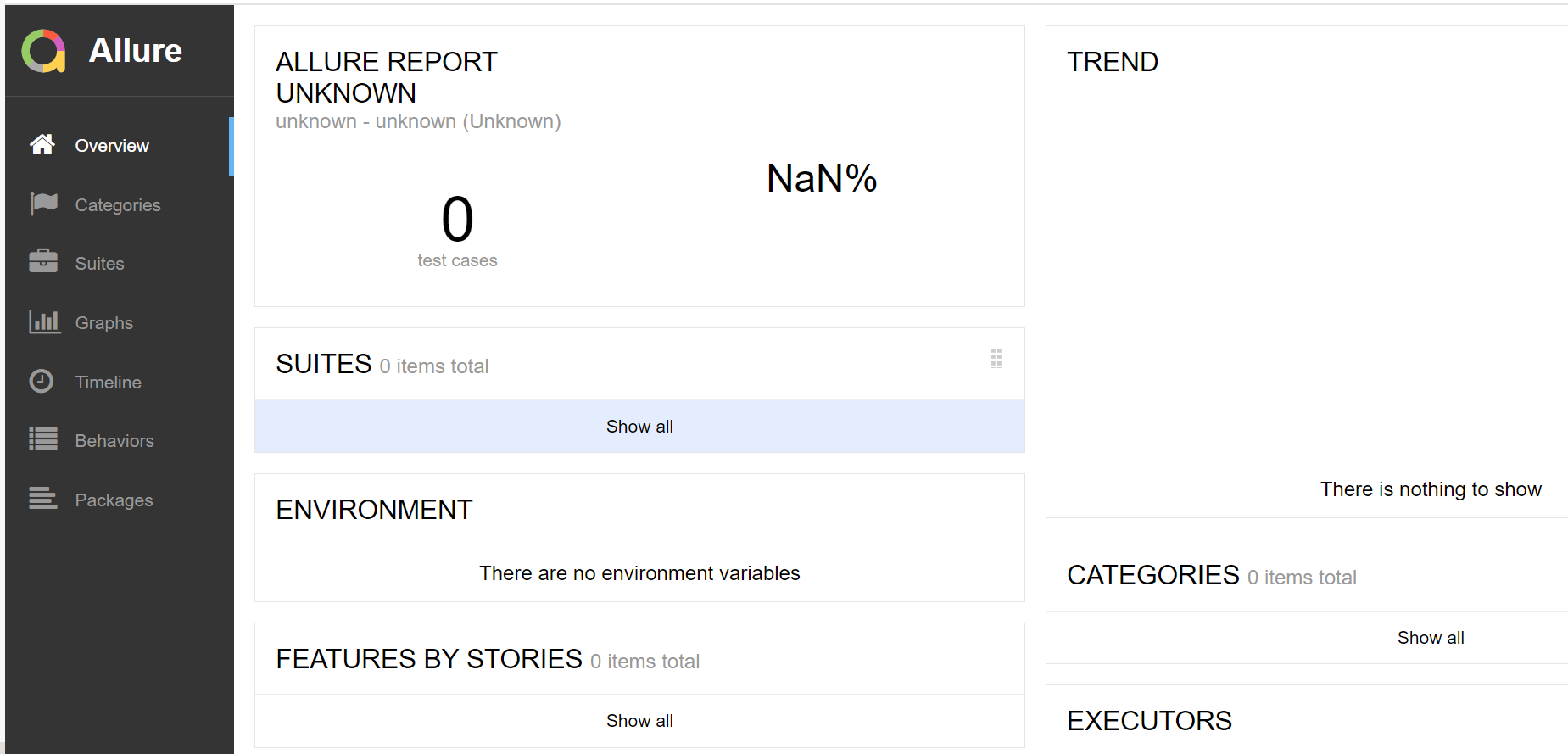
Task: Click the ALLURE REPORT UNKNOWN title
Action: 387,77
